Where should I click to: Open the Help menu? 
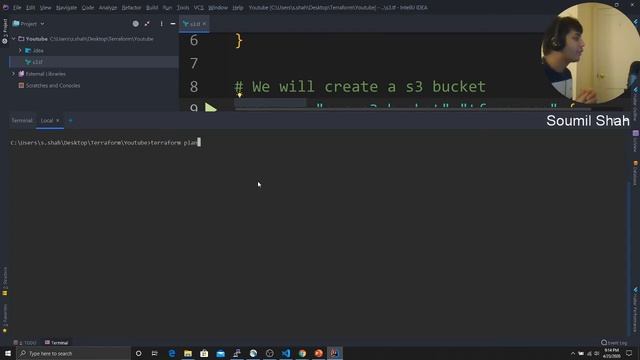click(x=238, y=7)
